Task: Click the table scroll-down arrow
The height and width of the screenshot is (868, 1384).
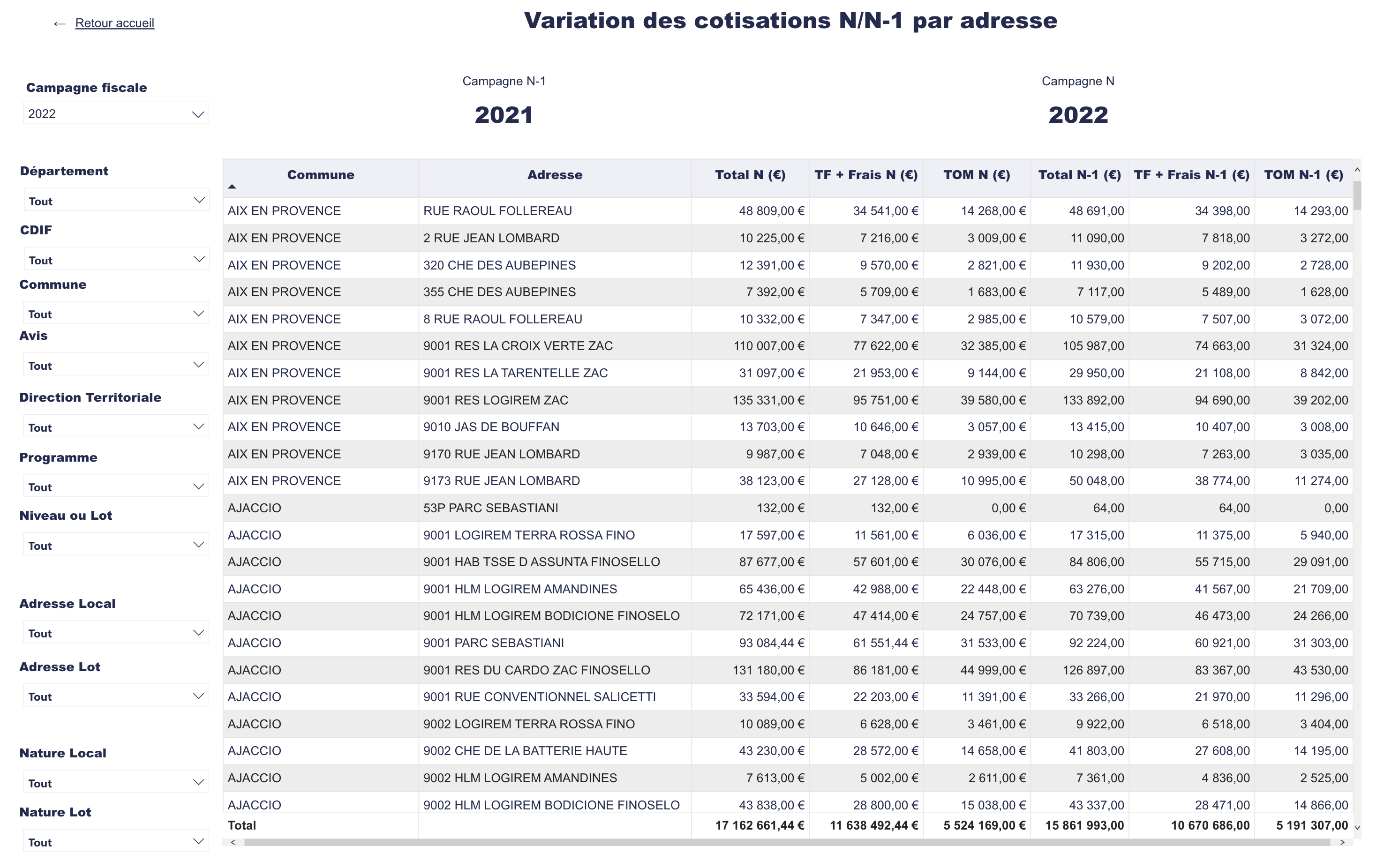Action: pos(1357,827)
